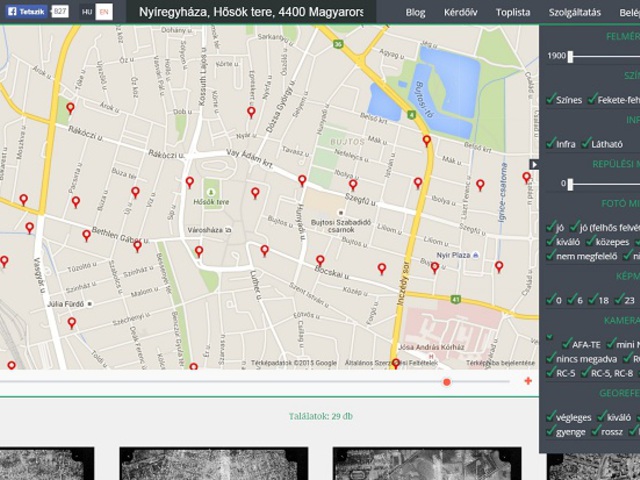Screen dimensions: 640x480
Task: Click the red plus zoom-in icon
Action: coord(528,381)
